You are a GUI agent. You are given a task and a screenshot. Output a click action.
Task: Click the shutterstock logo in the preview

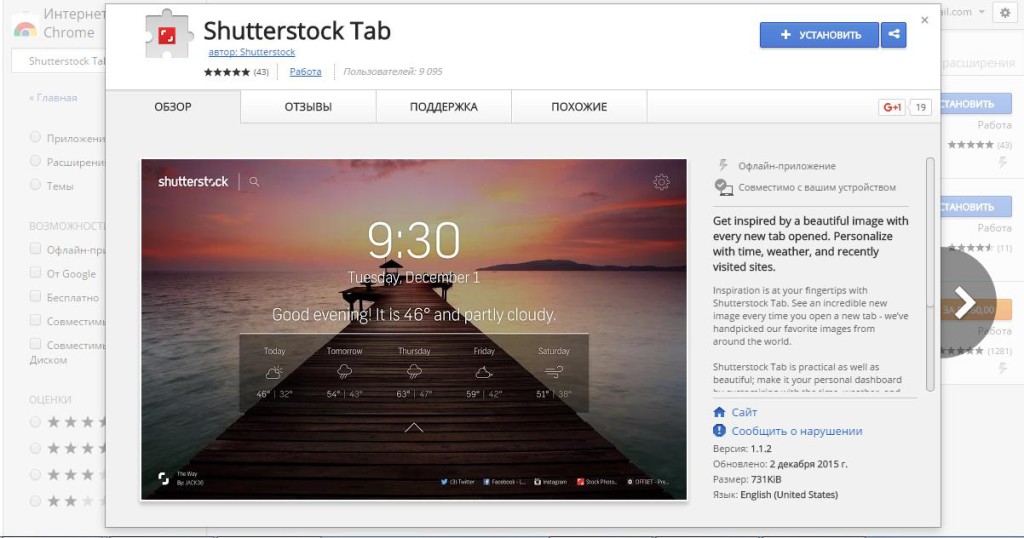pos(193,182)
